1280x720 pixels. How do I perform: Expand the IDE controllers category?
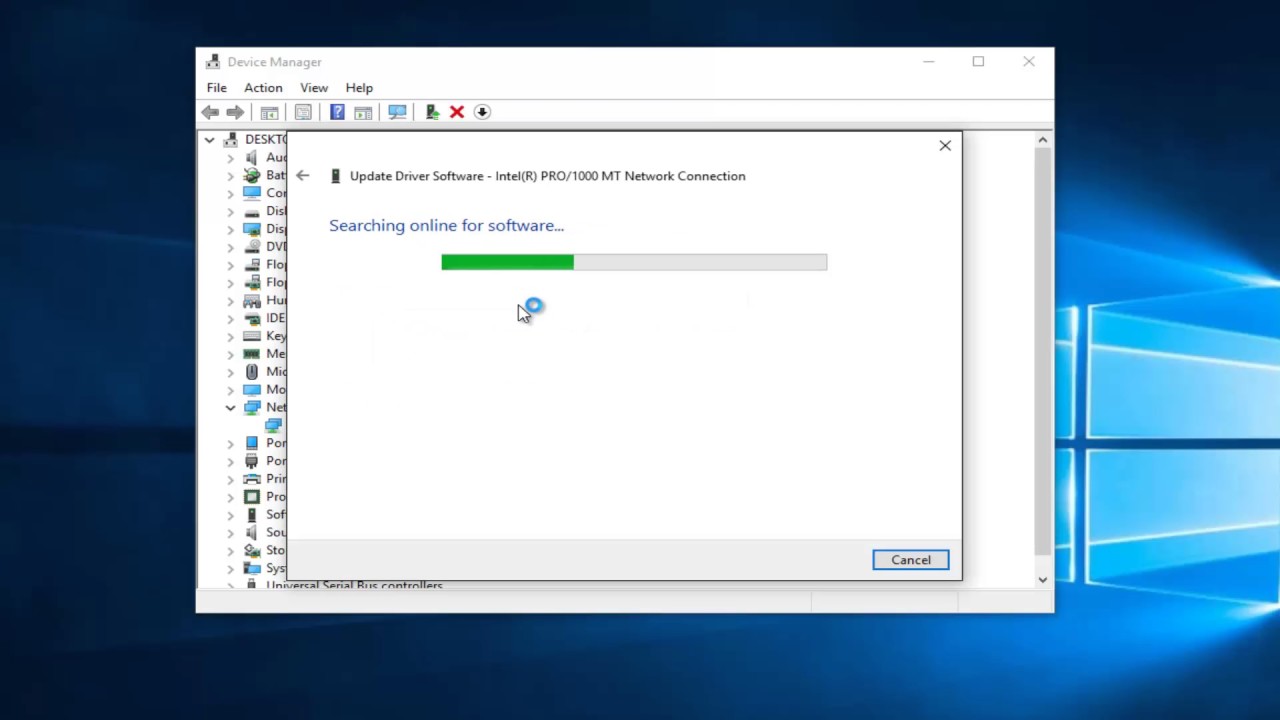pyautogui.click(x=230, y=317)
